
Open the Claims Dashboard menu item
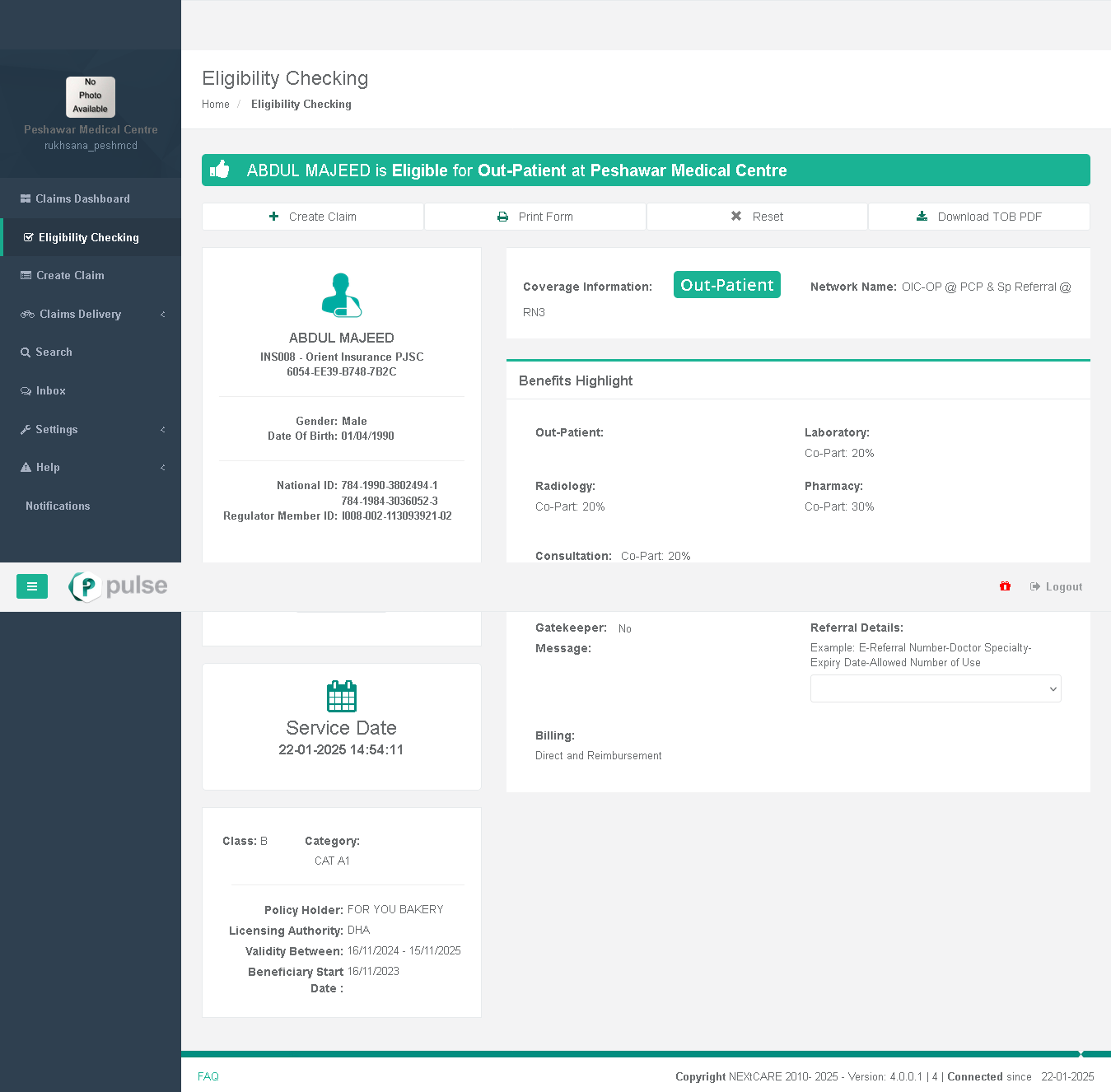click(x=82, y=198)
